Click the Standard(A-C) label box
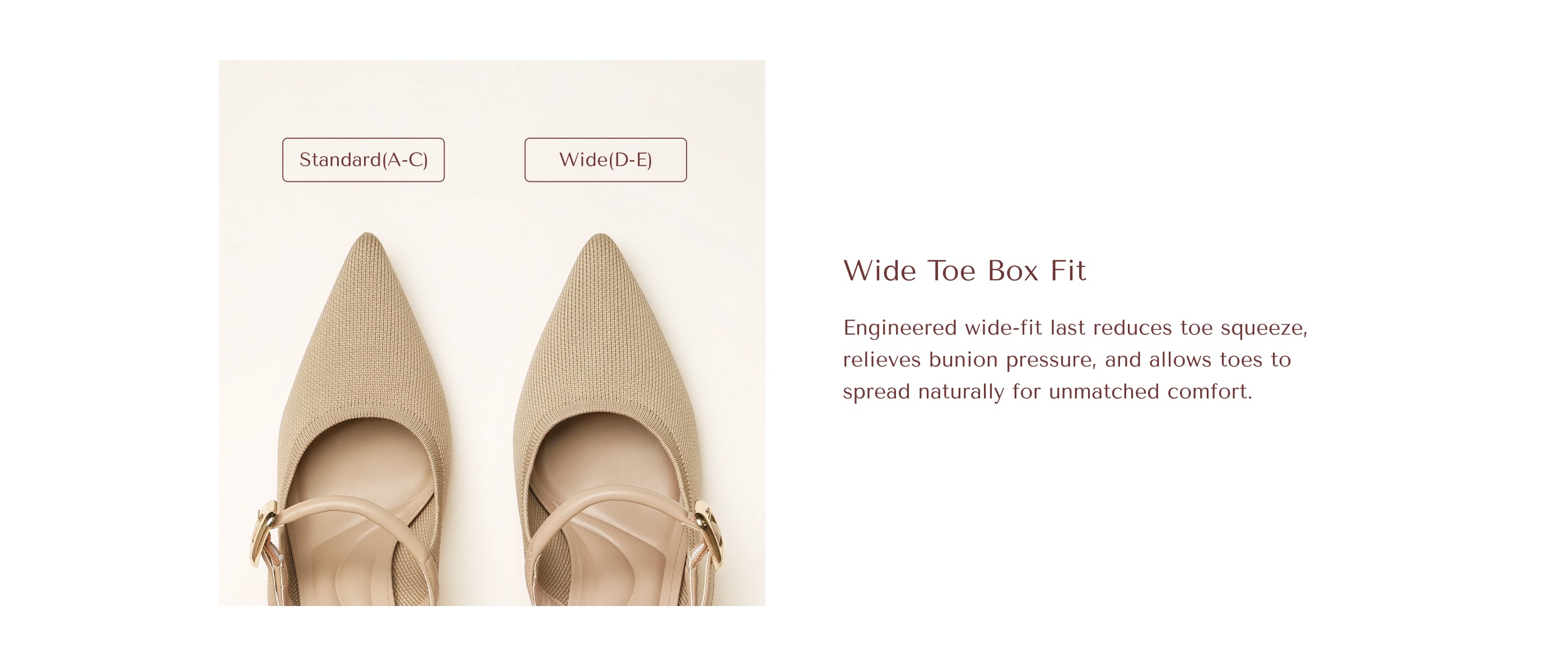 point(363,160)
